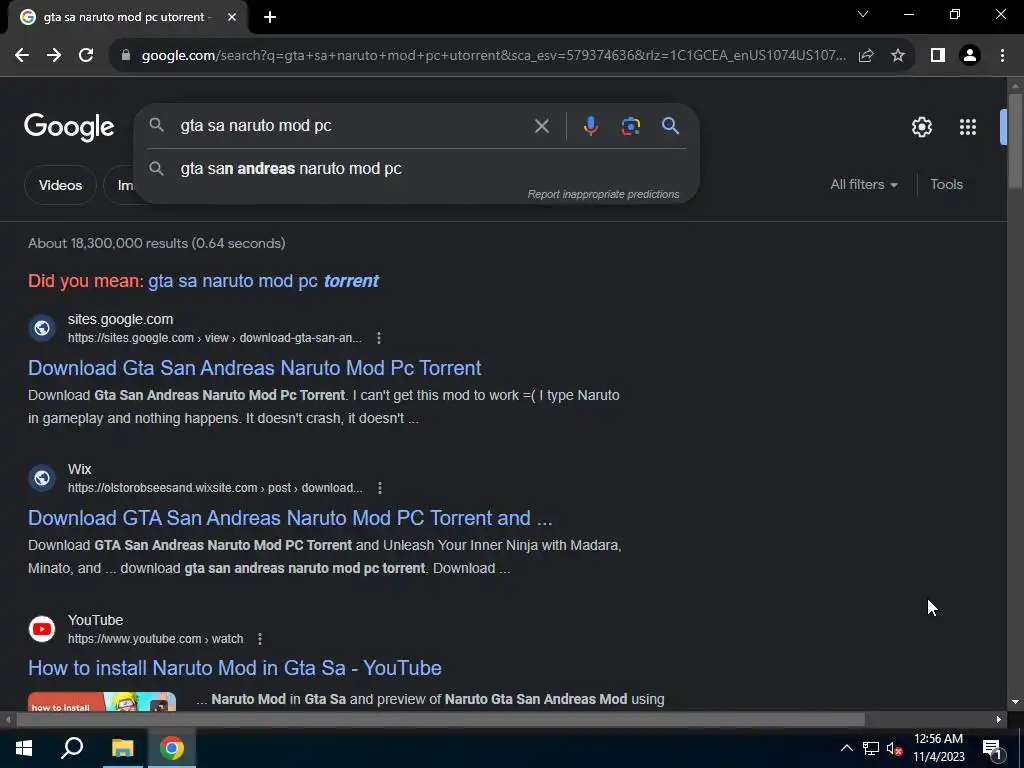Click the torrent spelling suggestion link
This screenshot has height=768, width=1024.
pos(263,281)
